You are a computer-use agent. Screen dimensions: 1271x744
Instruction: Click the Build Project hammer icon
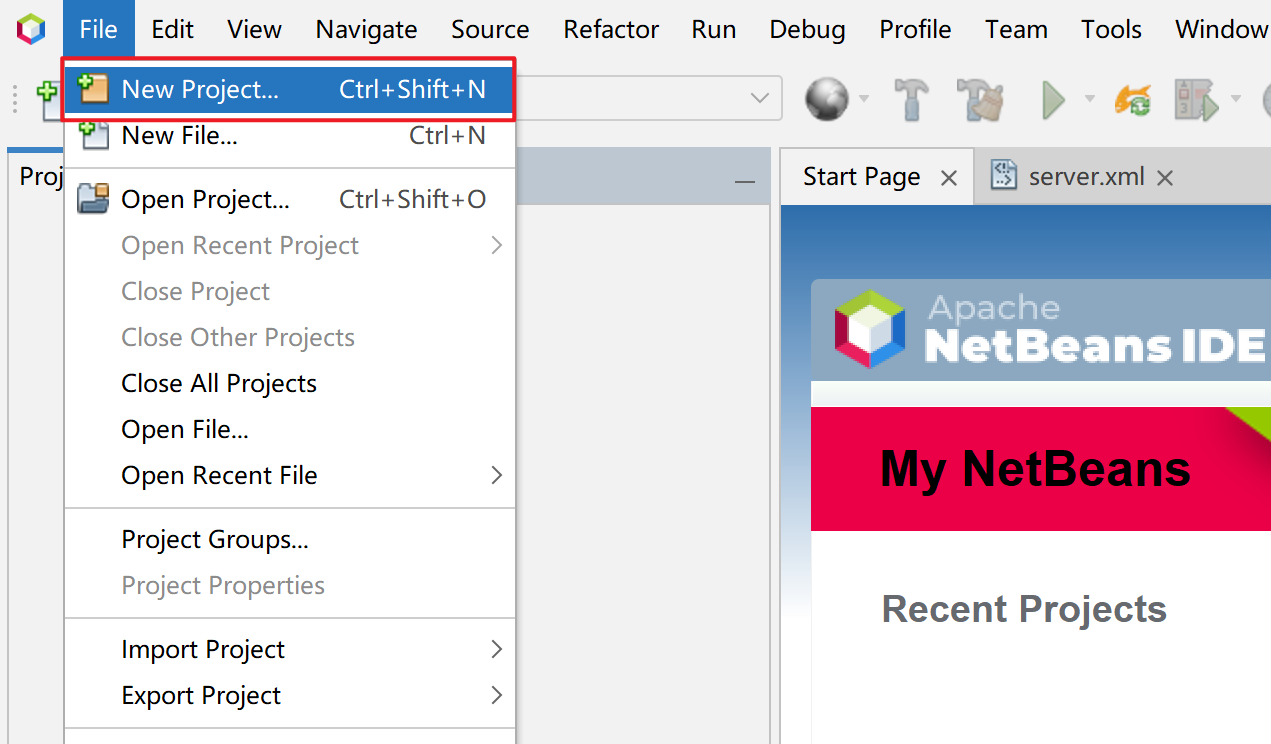pyautogui.click(x=911, y=99)
